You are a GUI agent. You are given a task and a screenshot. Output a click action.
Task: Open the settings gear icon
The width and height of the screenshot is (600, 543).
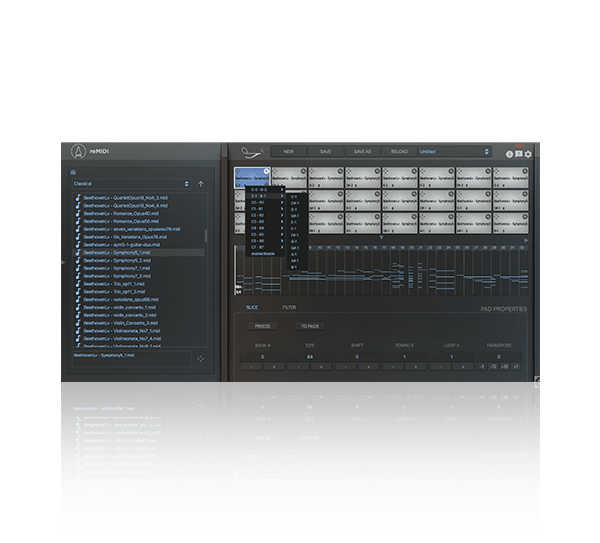tap(528, 154)
